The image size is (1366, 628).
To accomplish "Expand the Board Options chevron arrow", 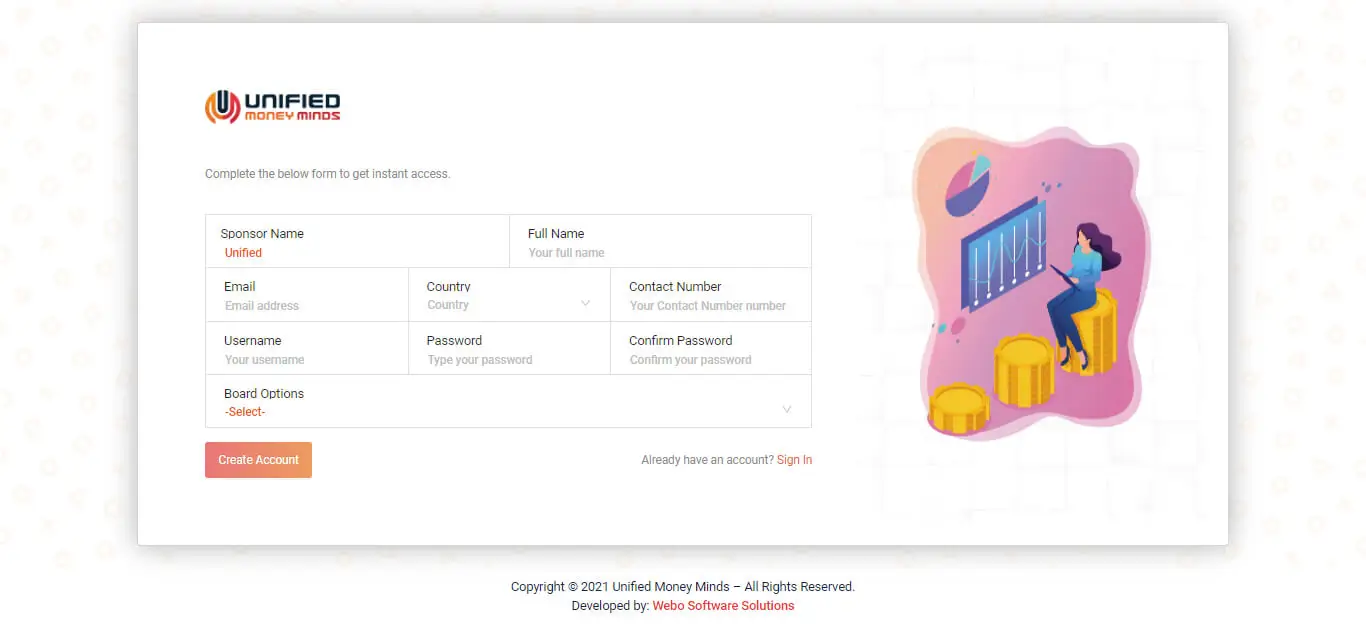I will tap(787, 410).
